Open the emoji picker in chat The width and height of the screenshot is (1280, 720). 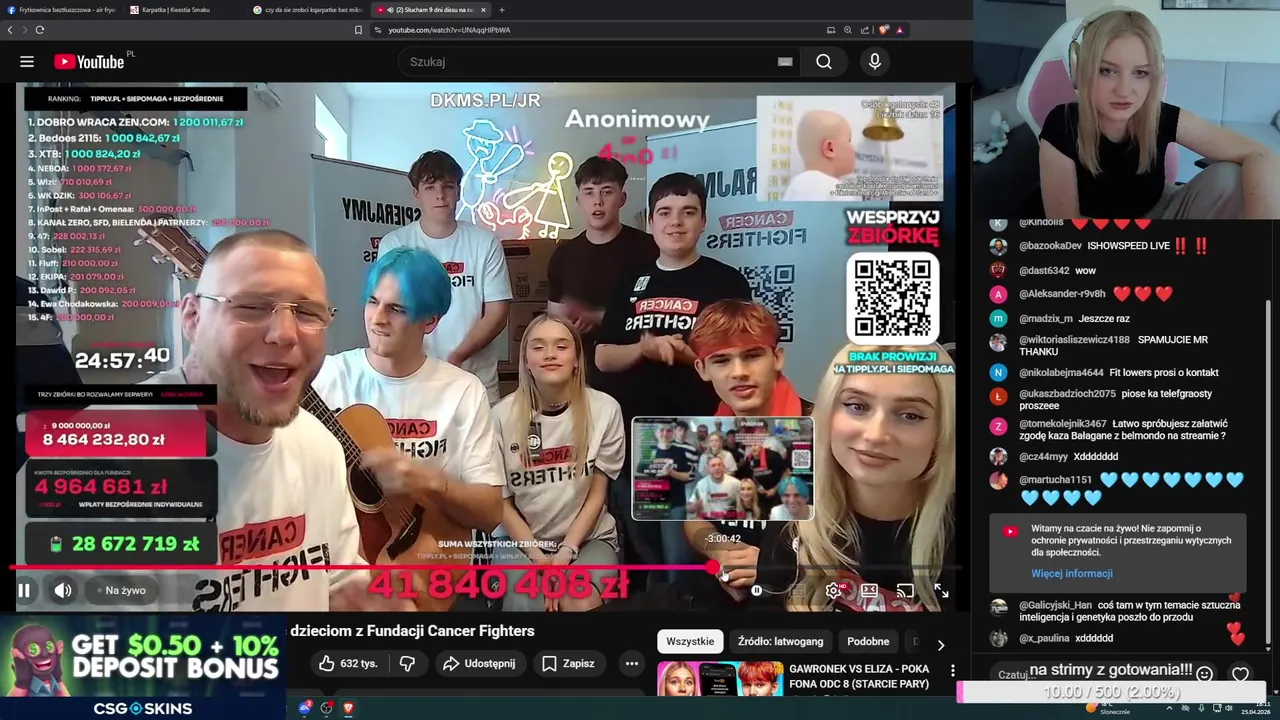1204,675
